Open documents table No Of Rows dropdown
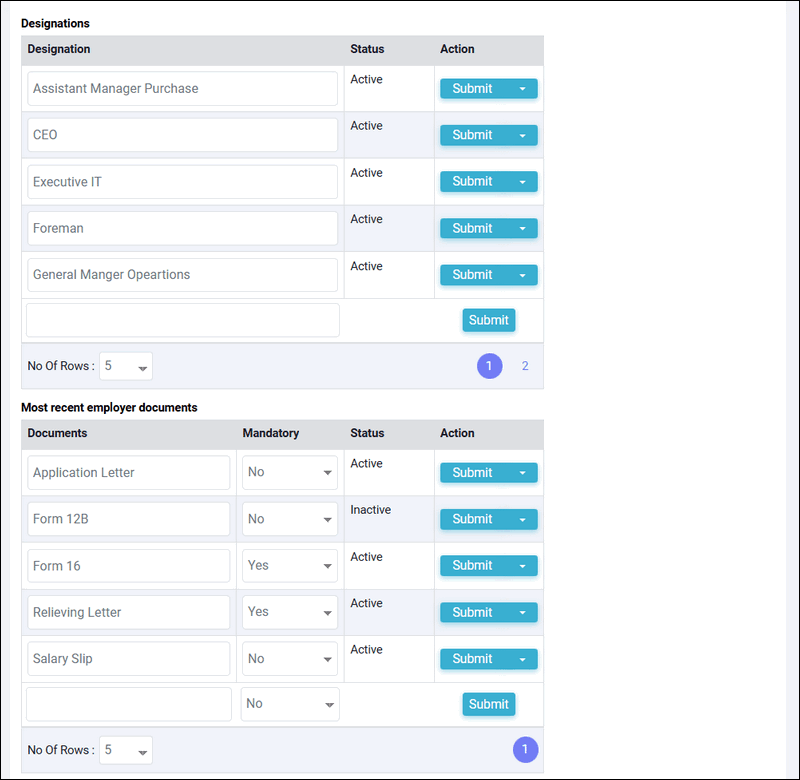800x780 pixels. pos(126,750)
